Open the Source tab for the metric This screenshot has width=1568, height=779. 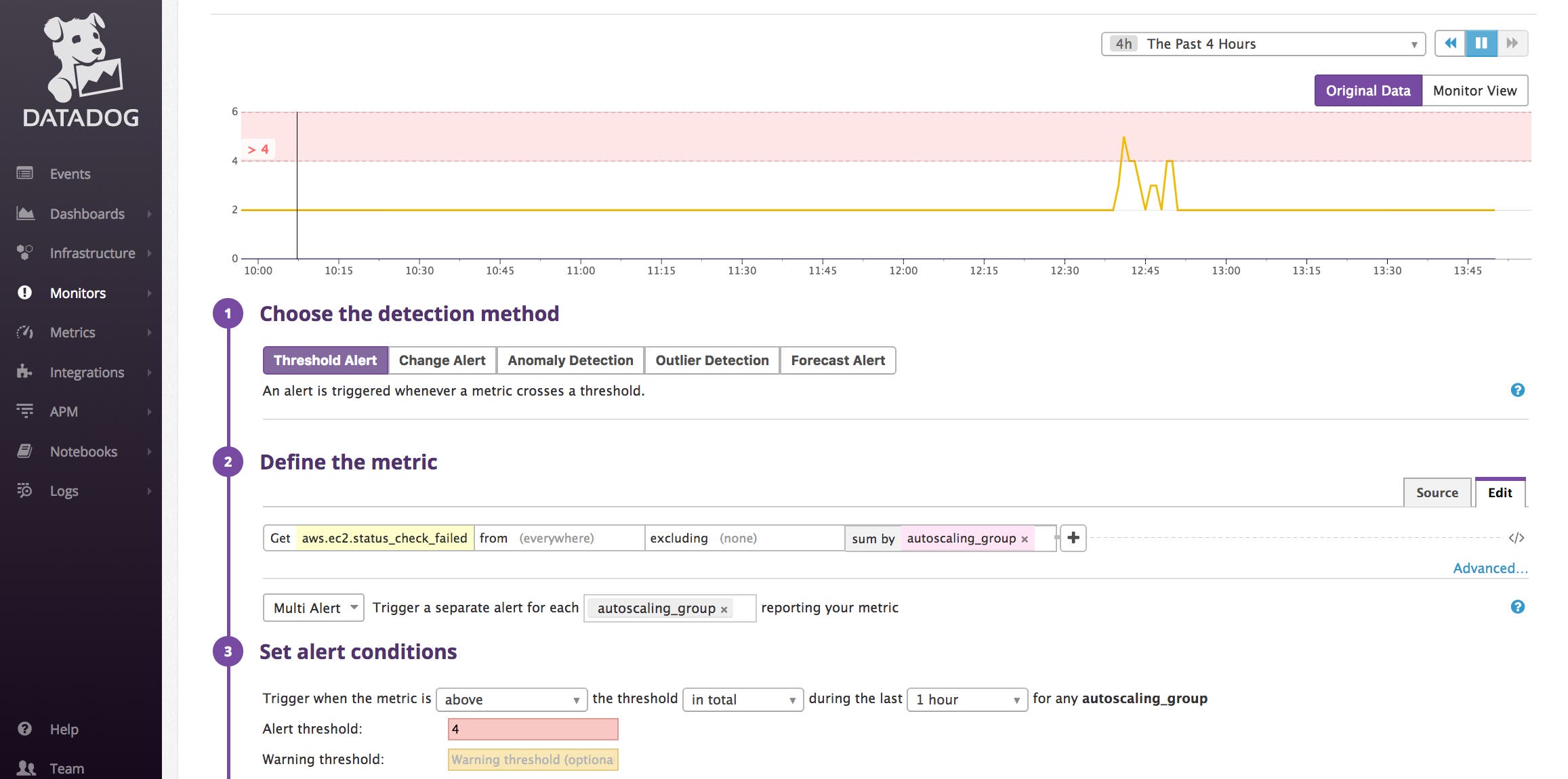click(x=1437, y=492)
